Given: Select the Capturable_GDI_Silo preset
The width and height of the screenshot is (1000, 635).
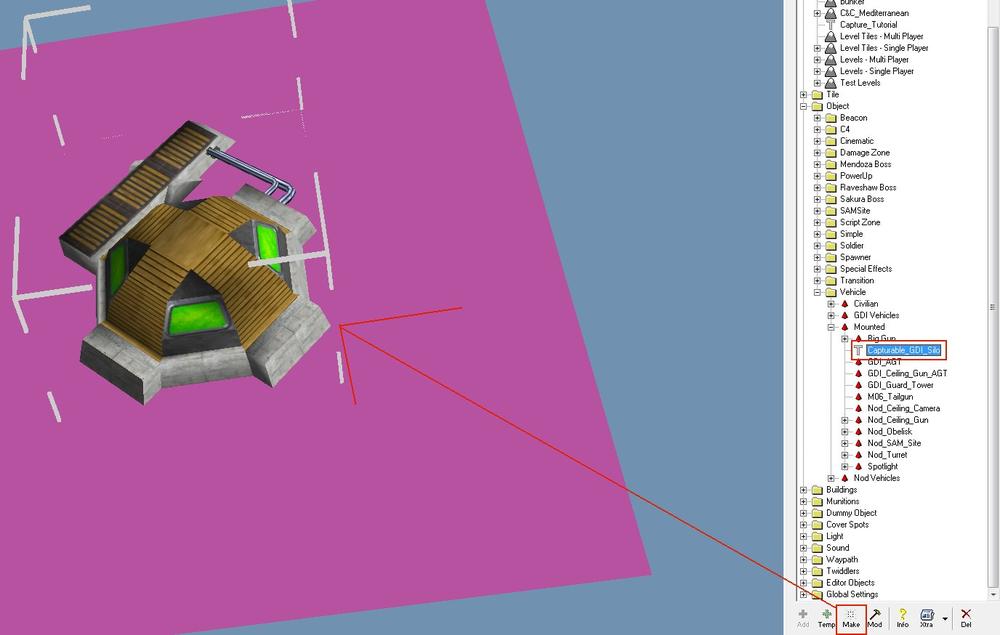Looking at the screenshot, I should (x=904, y=350).
